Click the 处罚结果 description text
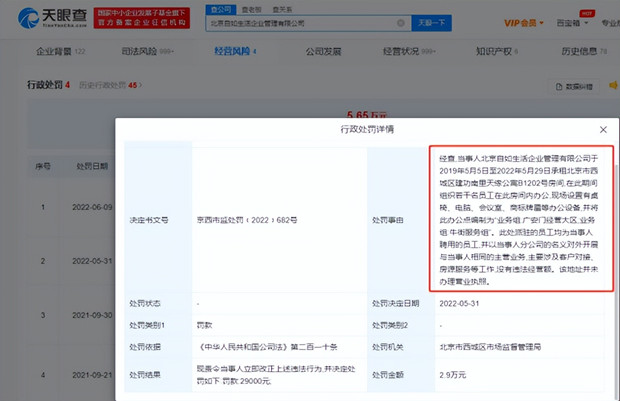 pos(276,375)
